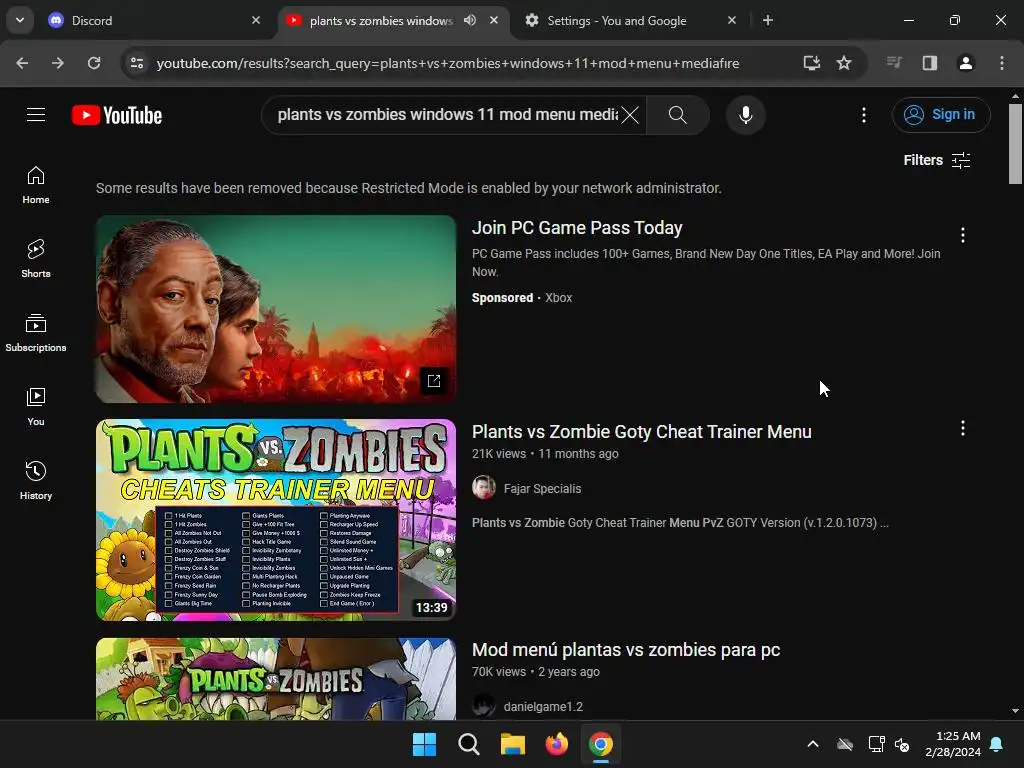Screen dimensions: 1024x768
Task: Mute the YouTube tab audio icon
Action: pos(470,20)
